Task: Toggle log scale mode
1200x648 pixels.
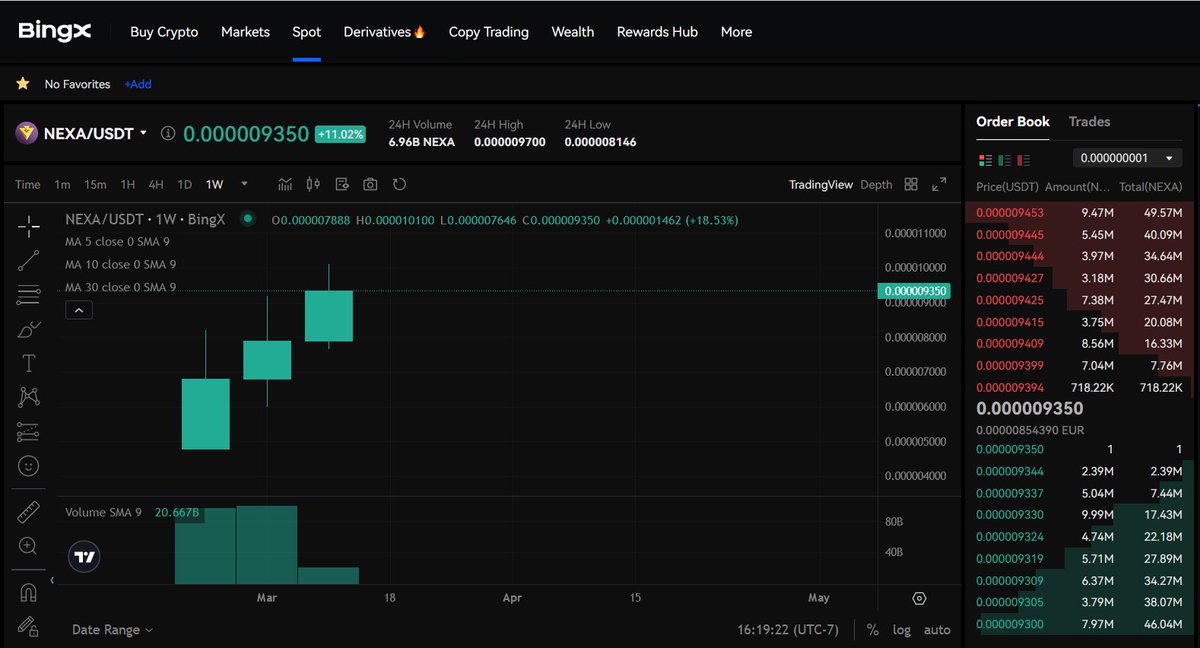Action: [902, 630]
